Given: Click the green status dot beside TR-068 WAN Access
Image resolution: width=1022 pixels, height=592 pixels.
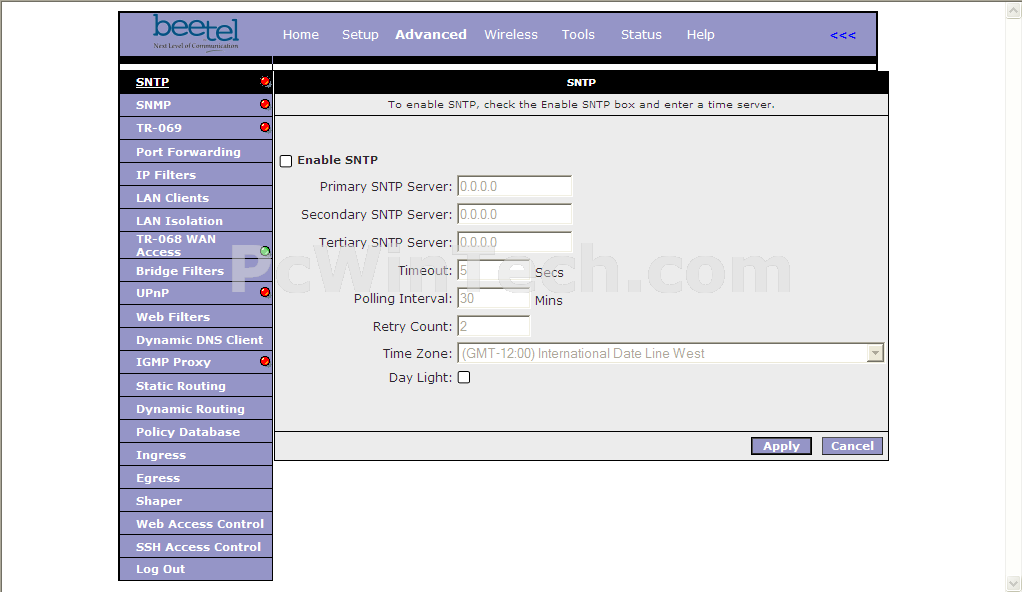Looking at the screenshot, I should click(x=265, y=251).
